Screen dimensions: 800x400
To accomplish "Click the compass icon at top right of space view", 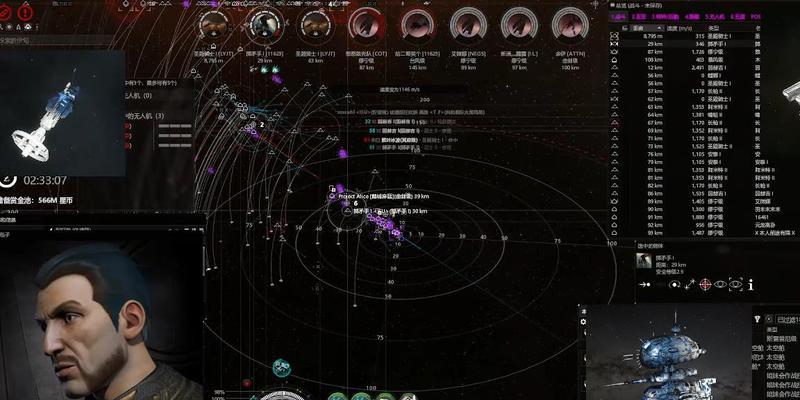I will [x=595, y=5].
